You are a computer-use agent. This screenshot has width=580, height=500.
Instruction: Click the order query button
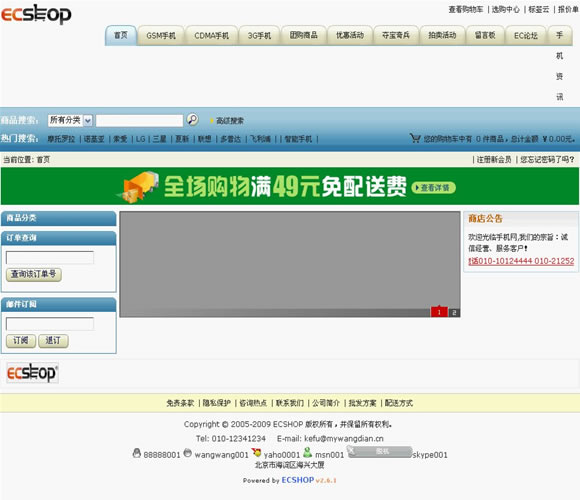pyautogui.click(x=34, y=274)
